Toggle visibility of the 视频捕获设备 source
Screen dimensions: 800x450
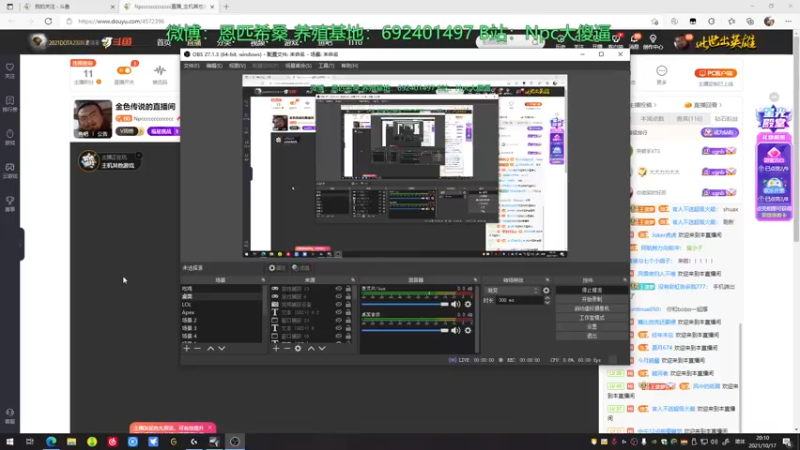tap(338, 305)
